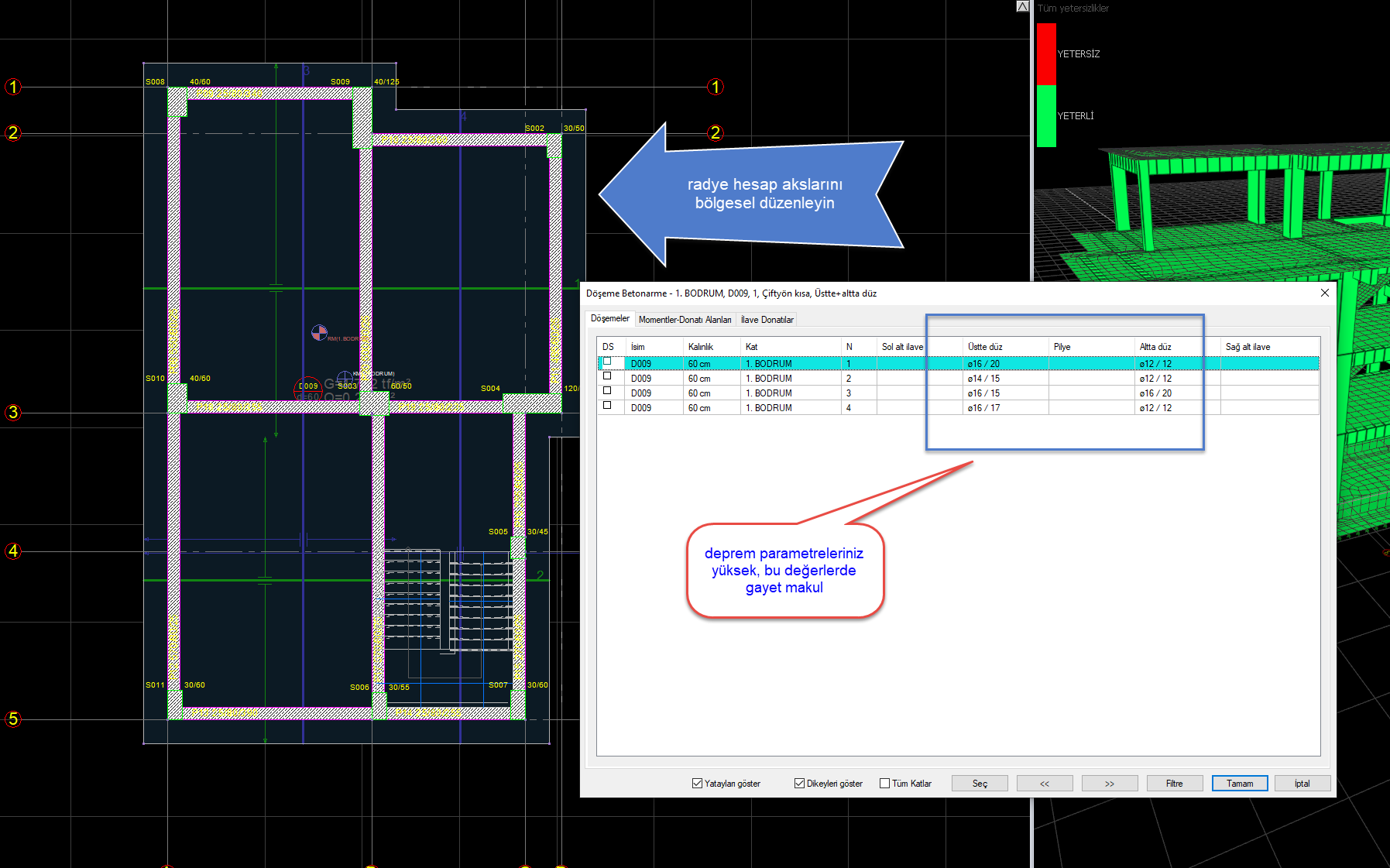Viewport: 1390px width, 868px height.
Task: Click the S004 column label in plan
Action: point(490,388)
